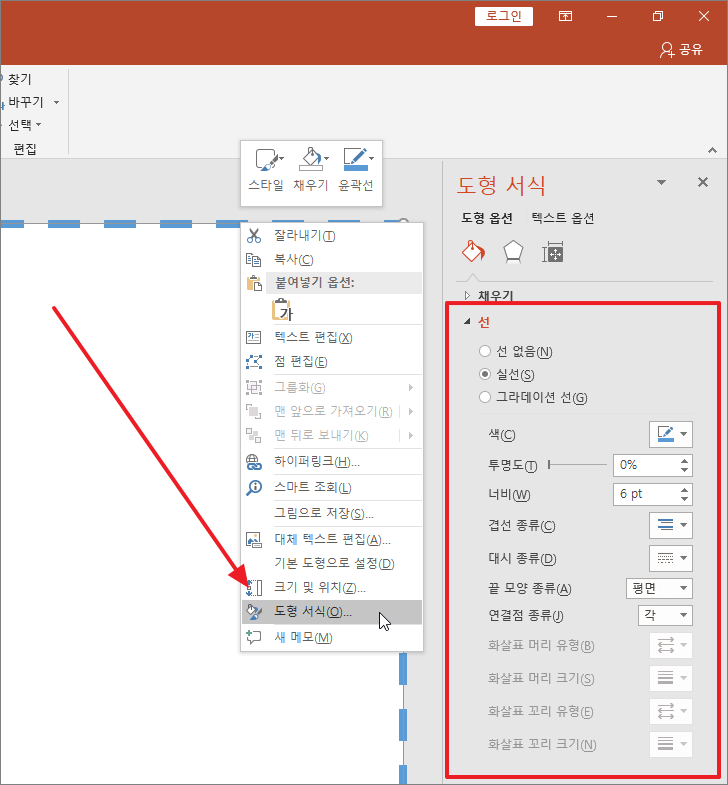Viewport: 728px width, 785px height.
Task: Collapse the ribbon with the up chevron
Action: click(x=712, y=150)
